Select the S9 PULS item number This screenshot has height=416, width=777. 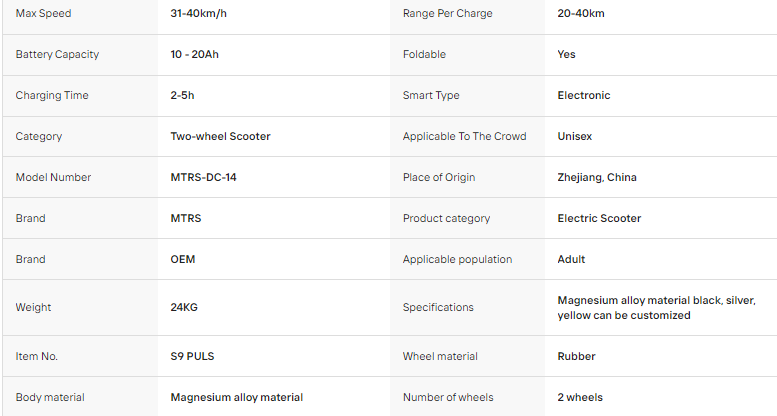click(192, 357)
